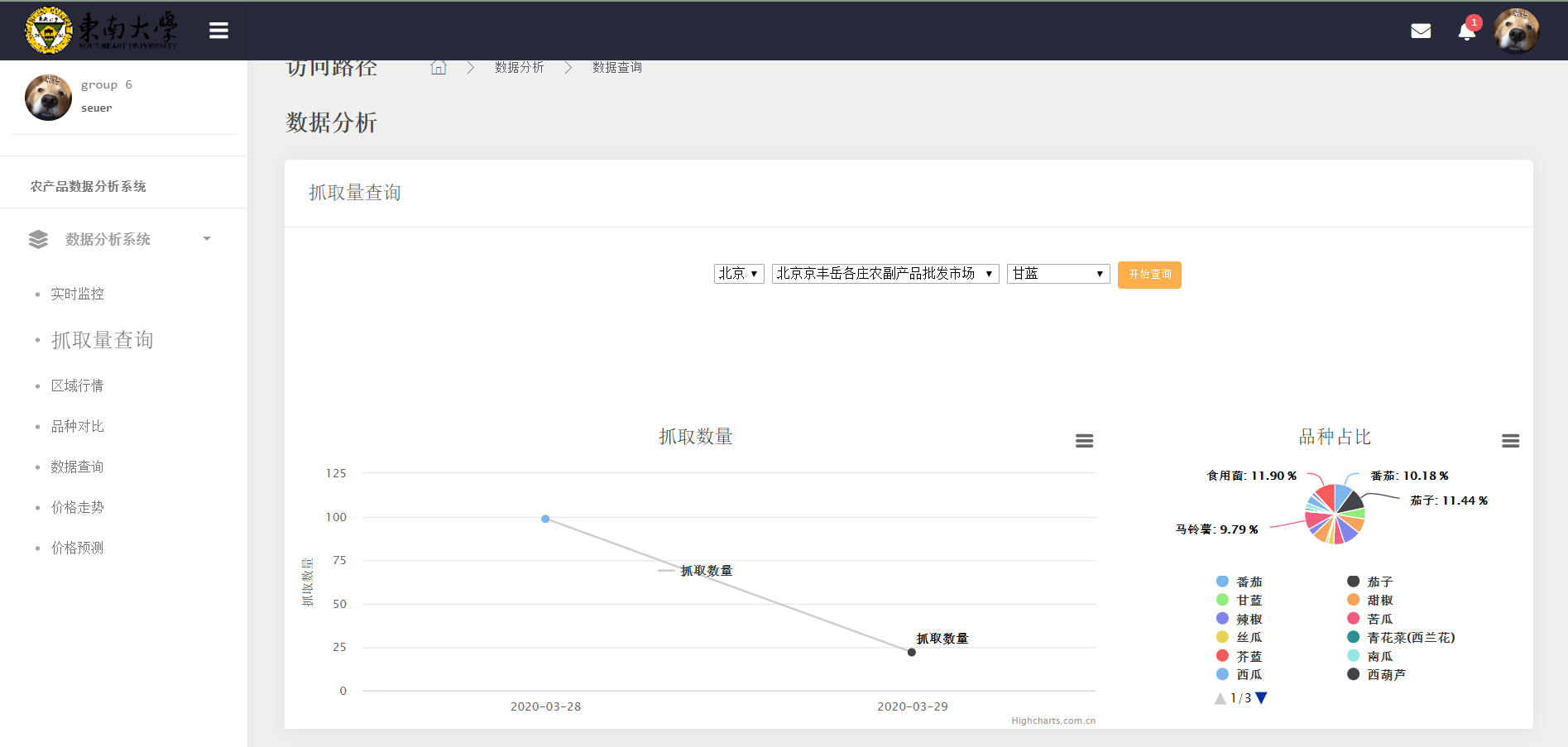Click the 农产品数据分析系统 sidebar heading
The image size is (1568, 747).
coord(89,186)
